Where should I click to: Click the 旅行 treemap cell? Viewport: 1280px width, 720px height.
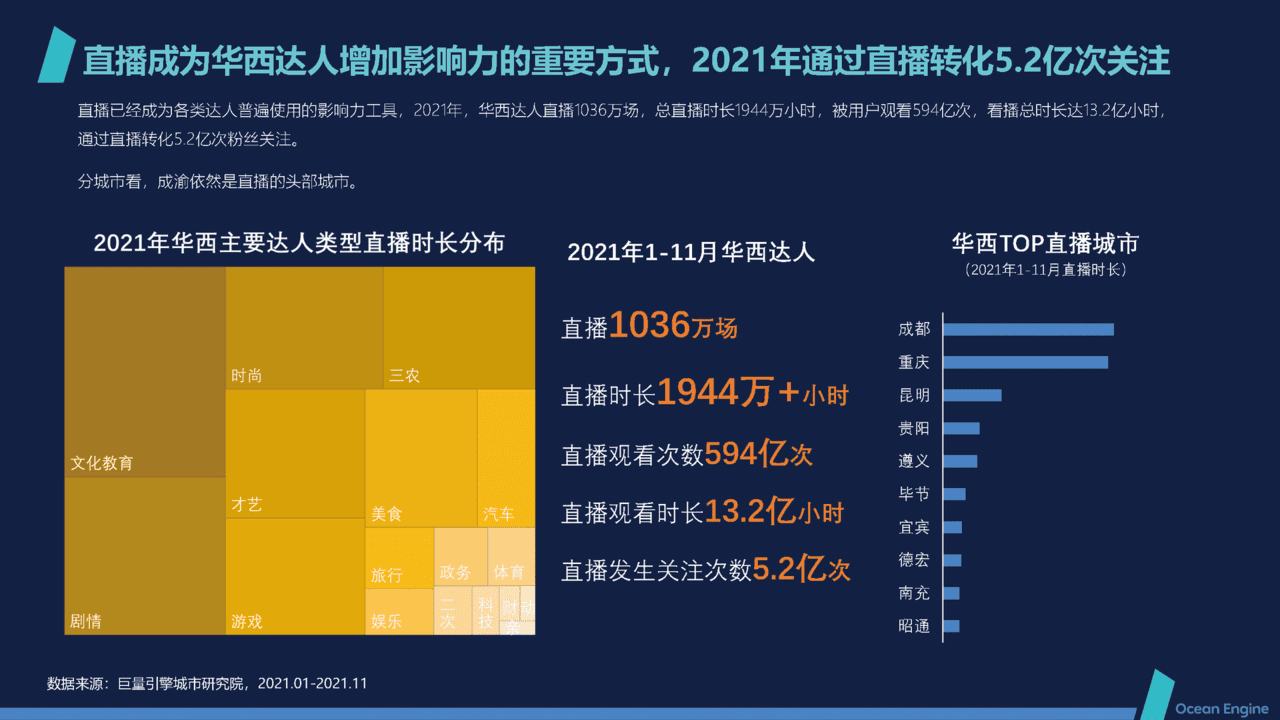pyautogui.click(x=399, y=557)
